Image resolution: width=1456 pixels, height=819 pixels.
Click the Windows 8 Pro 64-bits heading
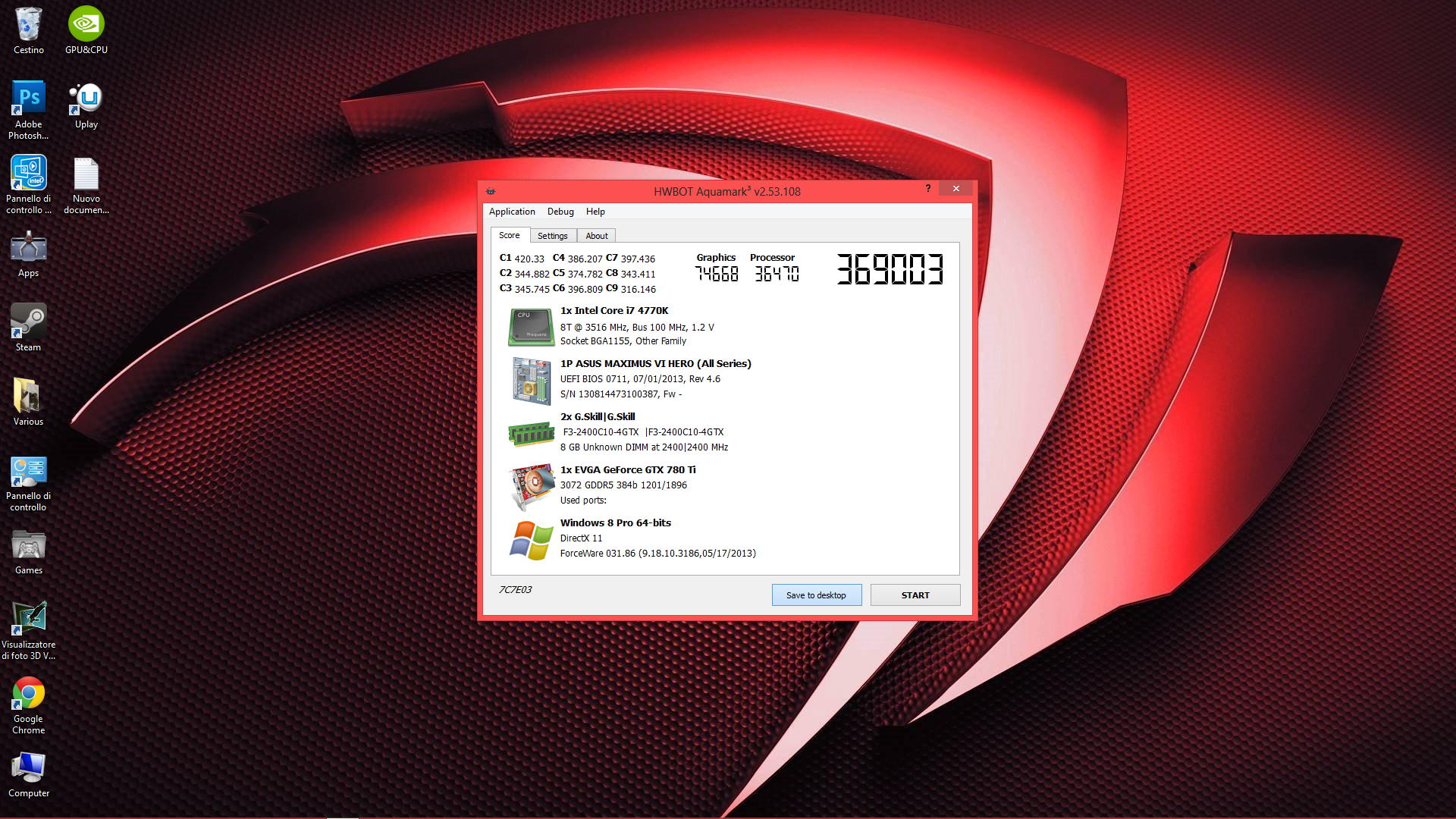click(x=616, y=523)
